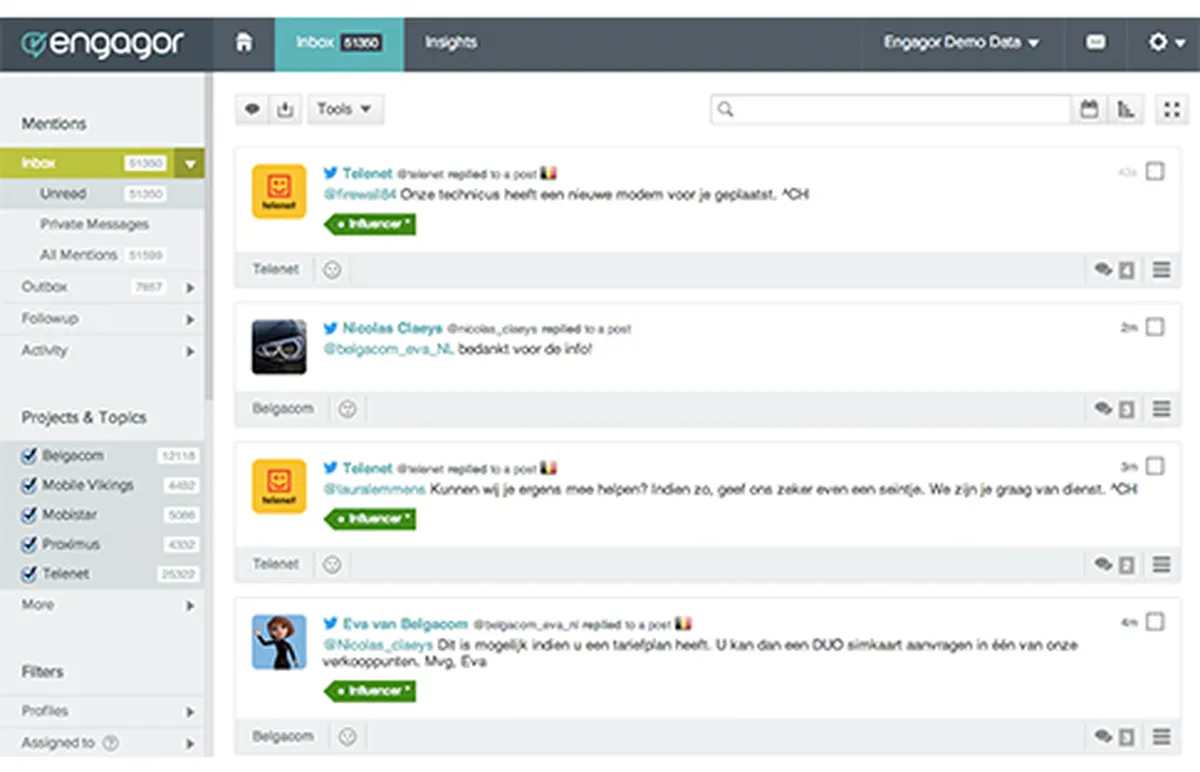1200x772 pixels.
Task: Uncheck the Telenet project checkbox
Action: [x=29, y=575]
